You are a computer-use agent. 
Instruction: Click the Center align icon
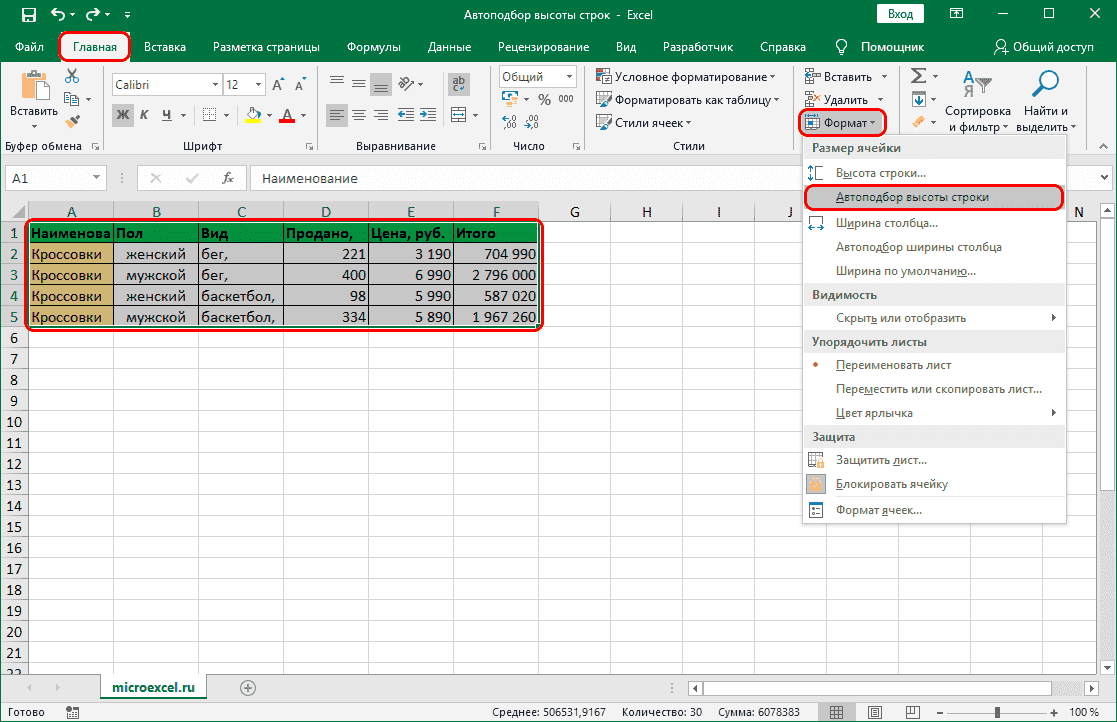pos(361,114)
